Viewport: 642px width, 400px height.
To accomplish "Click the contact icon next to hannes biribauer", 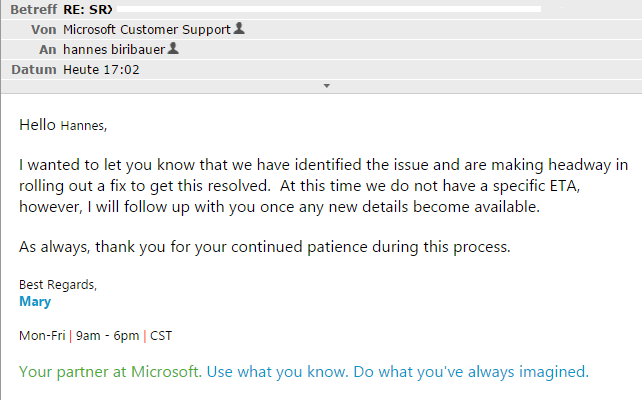I will (x=173, y=48).
